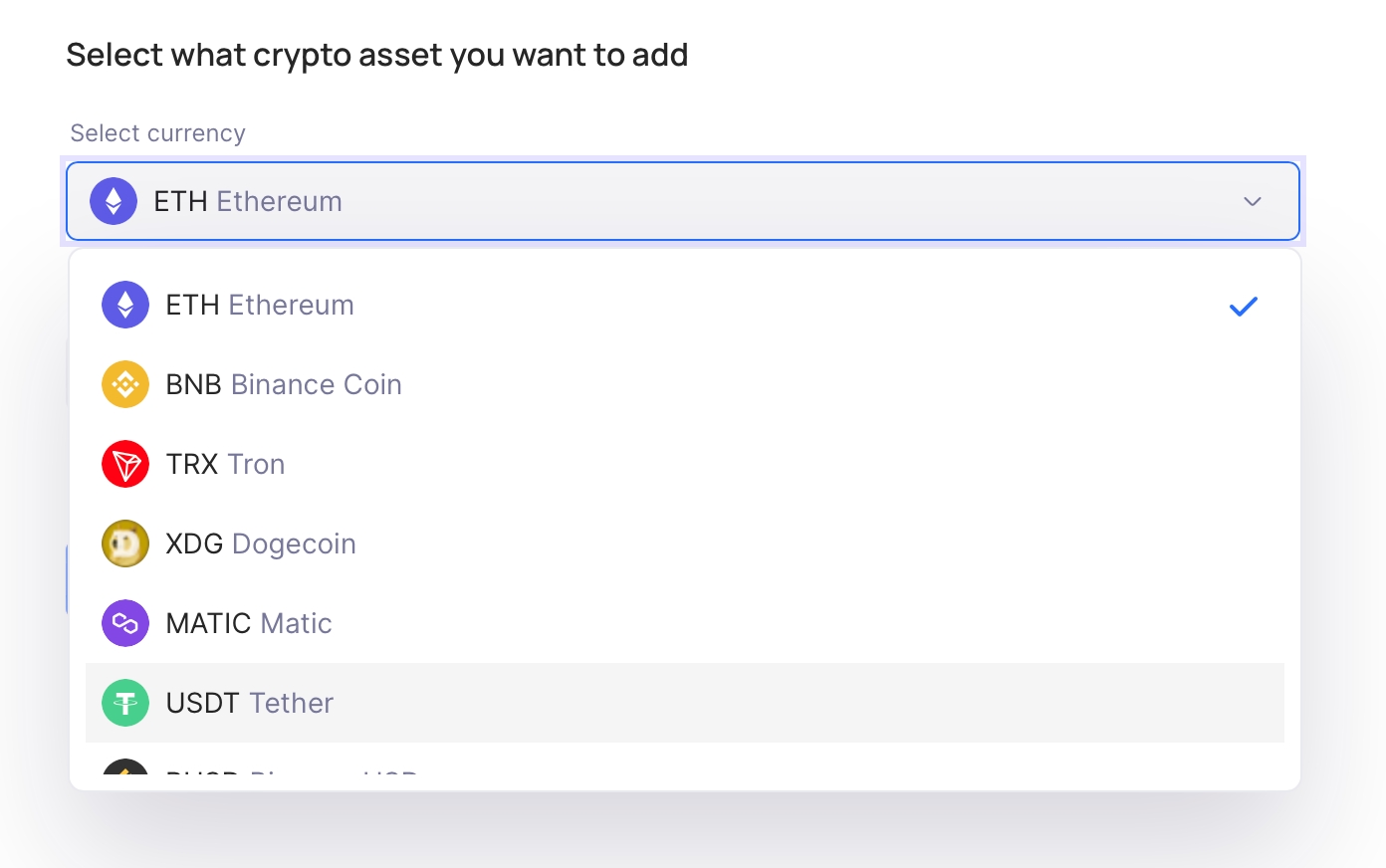The height and width of the screenshot is (868, 1386).
Task: Select the XDG Dogecoin option
Action: pyautogui.click(x=261, y=543)
